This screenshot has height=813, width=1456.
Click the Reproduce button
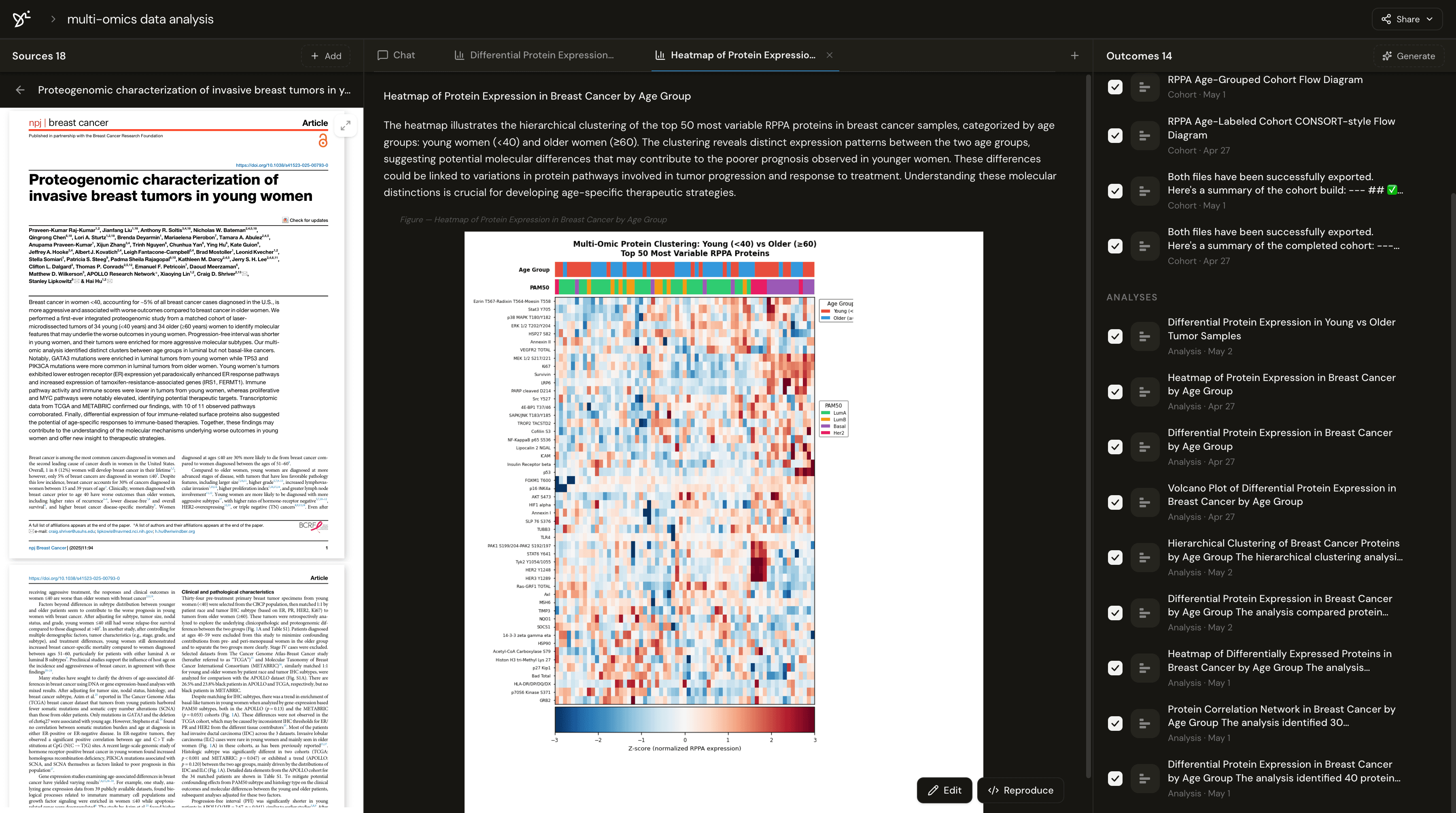(x=1021, y=790)
